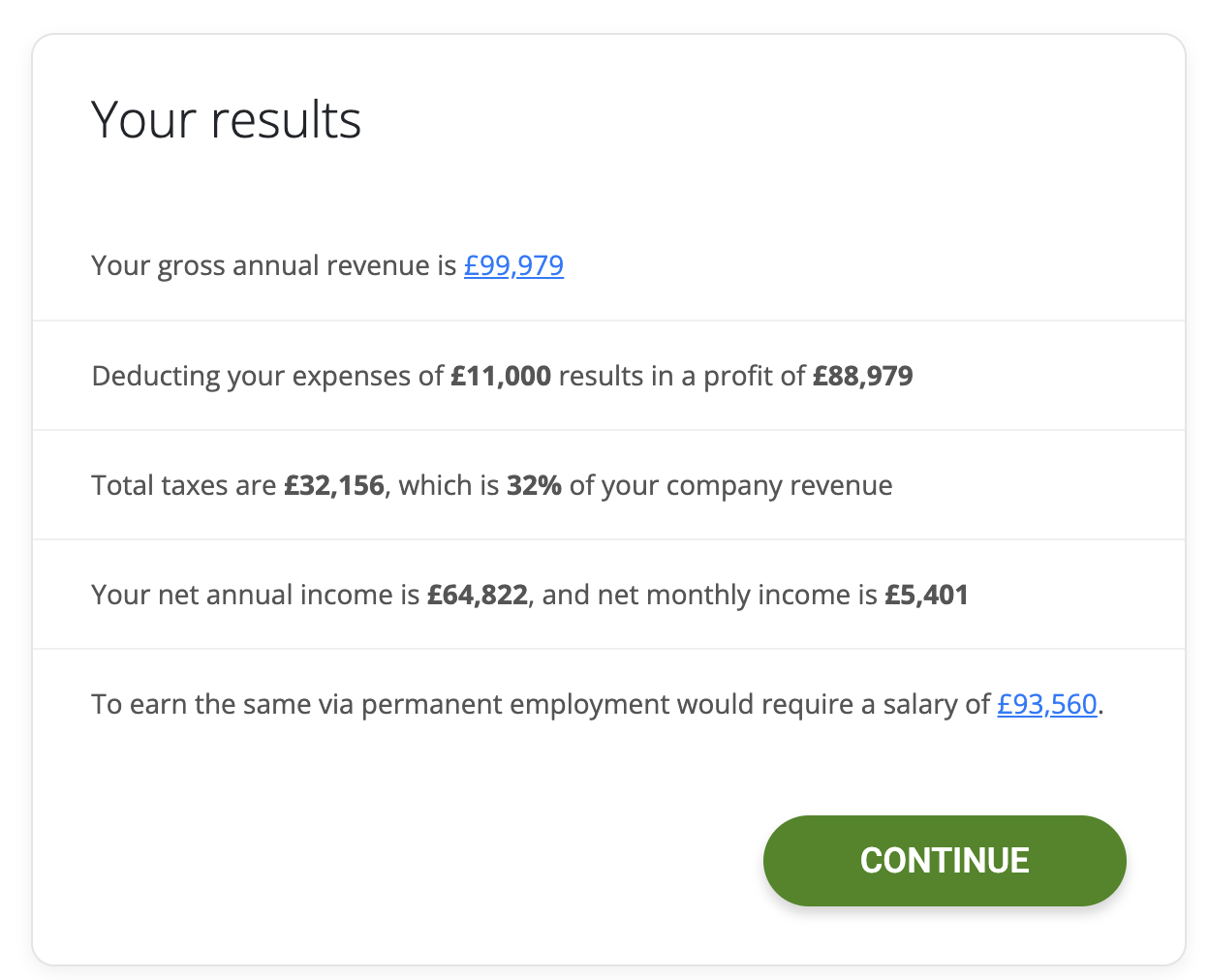Click the £11,000 expenses amount
1209x980 pixels.
click(x=501, y=376)
